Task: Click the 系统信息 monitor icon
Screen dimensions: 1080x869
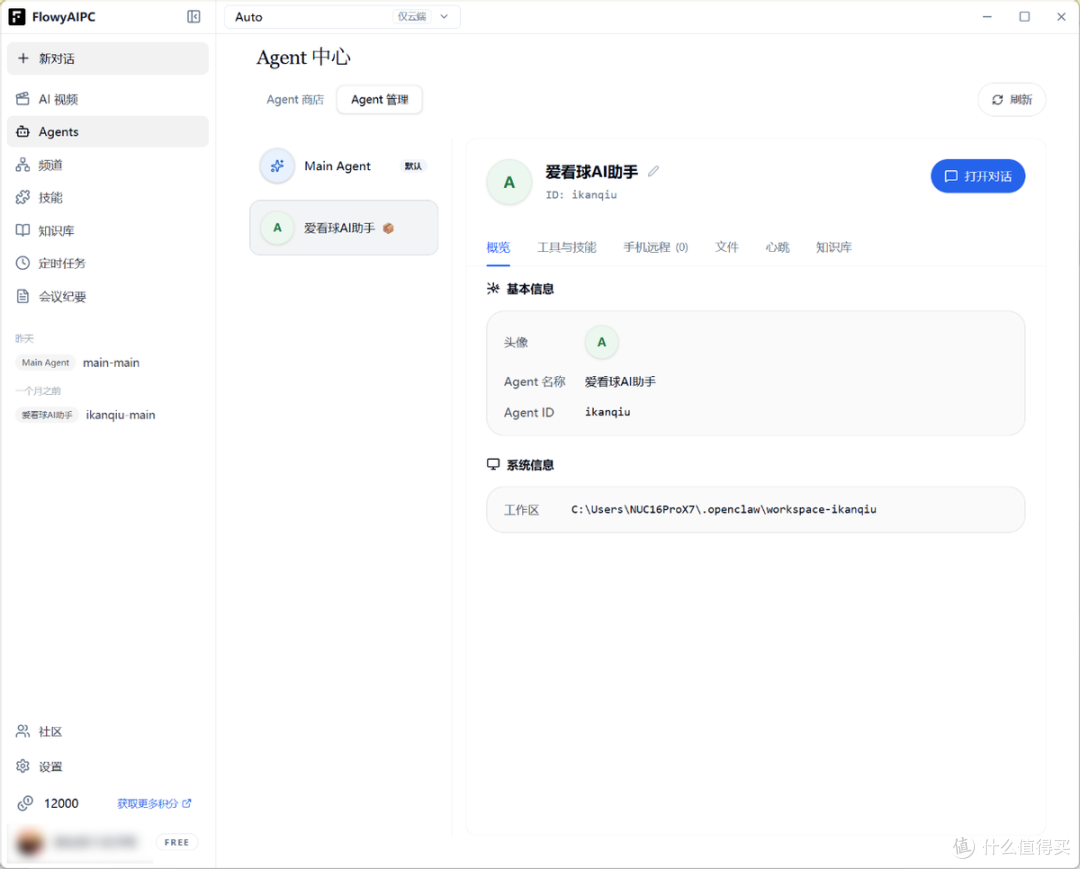Action: coord(493,465)
